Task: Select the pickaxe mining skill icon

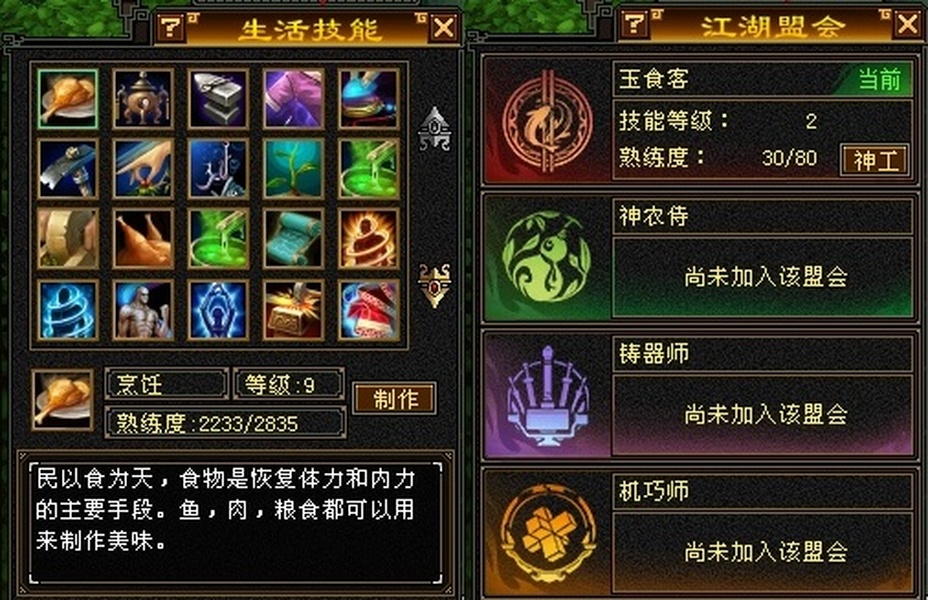Action: 67,169
